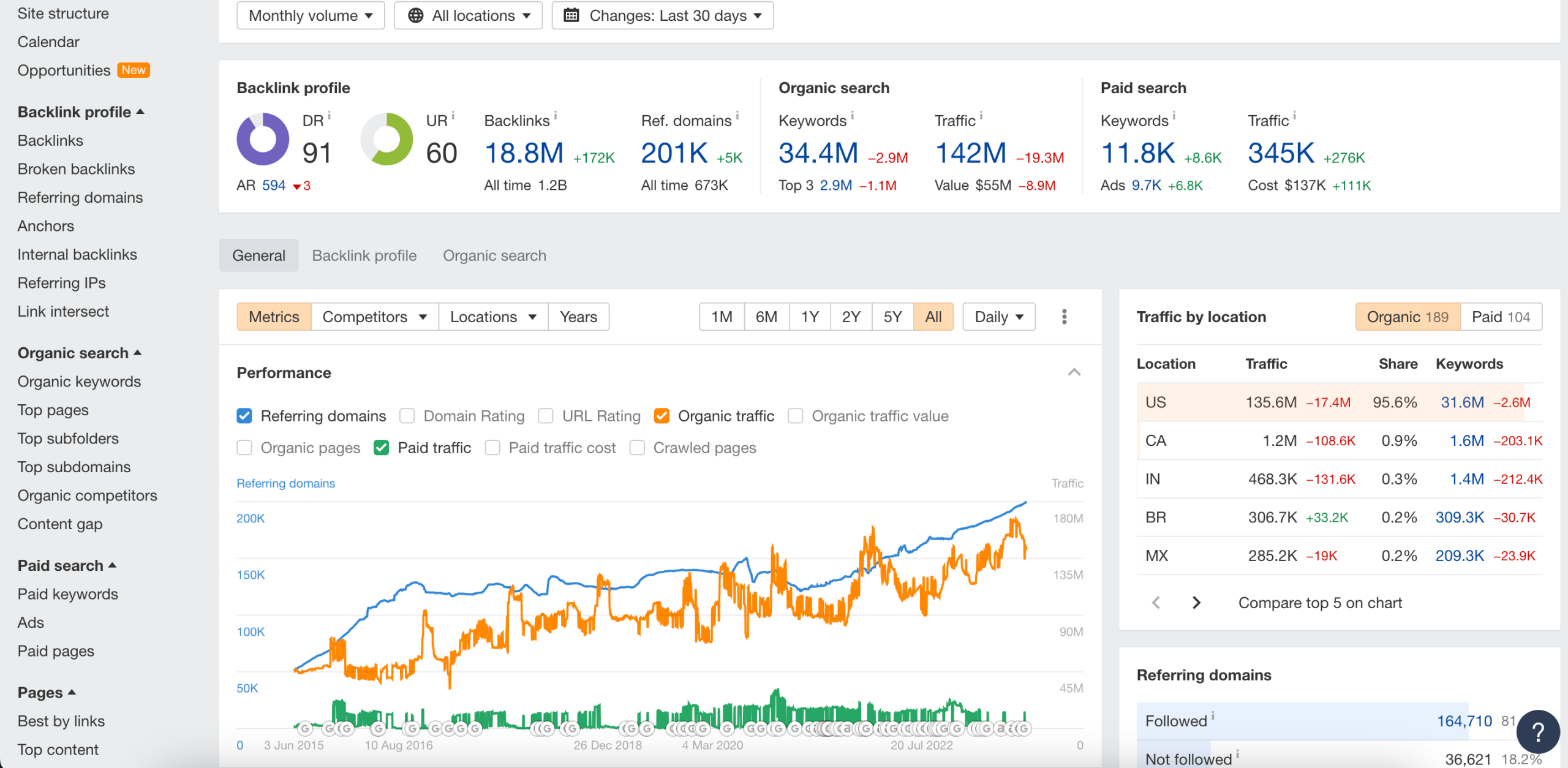Click Compare top 5 on chart

coord(1320,603)
